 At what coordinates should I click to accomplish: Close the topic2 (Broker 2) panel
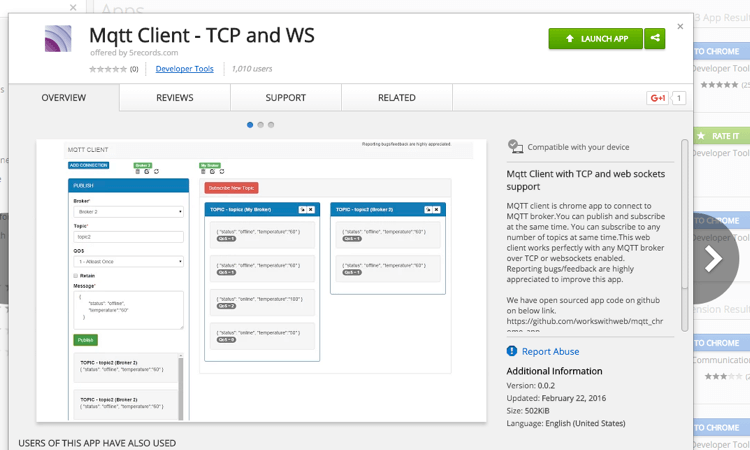[x=436, y=209]
